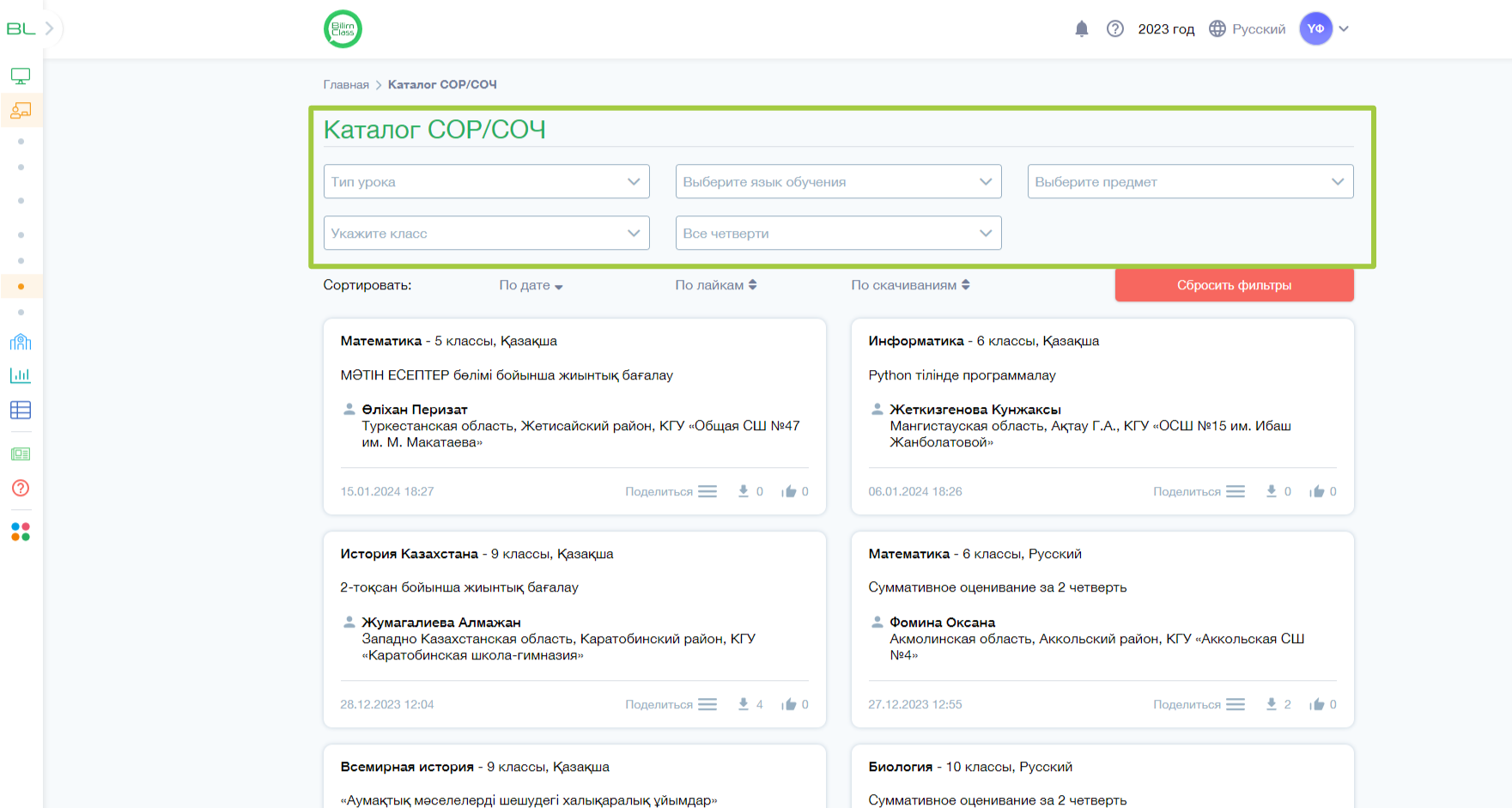Screen dimensions: 1512x808
Task: Click author name Жумагалиева Алмажан
Action: point(441,623)
